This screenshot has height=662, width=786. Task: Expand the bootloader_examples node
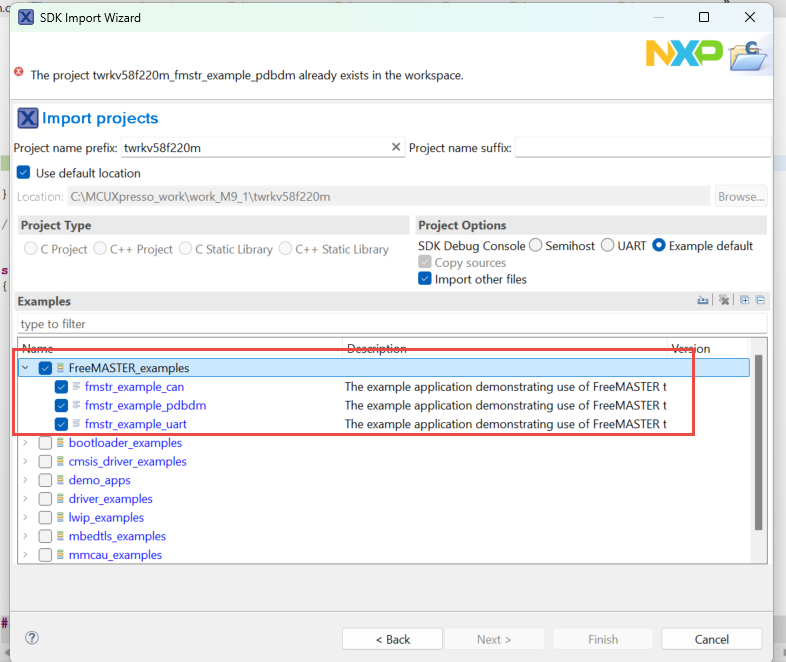25,443
